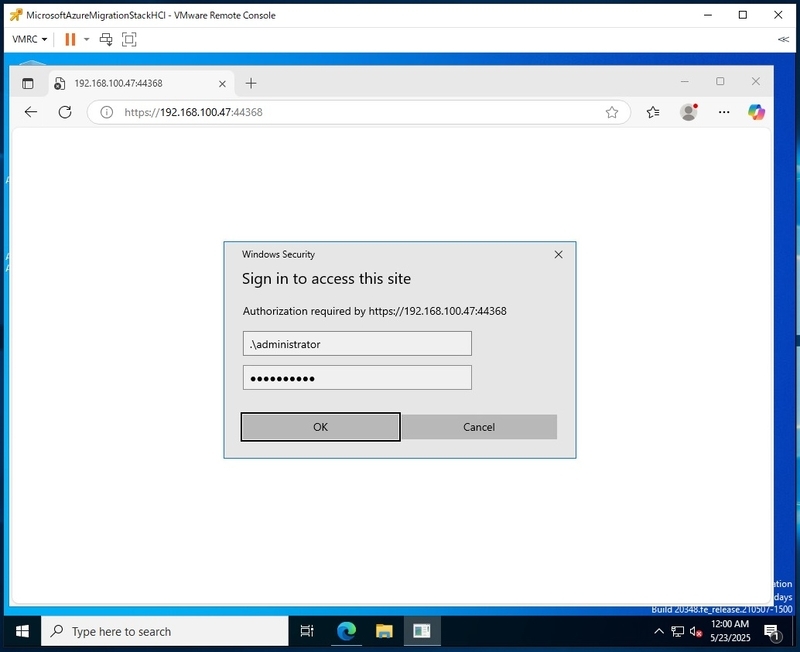The image size is (800, 652).
Task: Add this page to favorites star
Action: tap(612, 112)
